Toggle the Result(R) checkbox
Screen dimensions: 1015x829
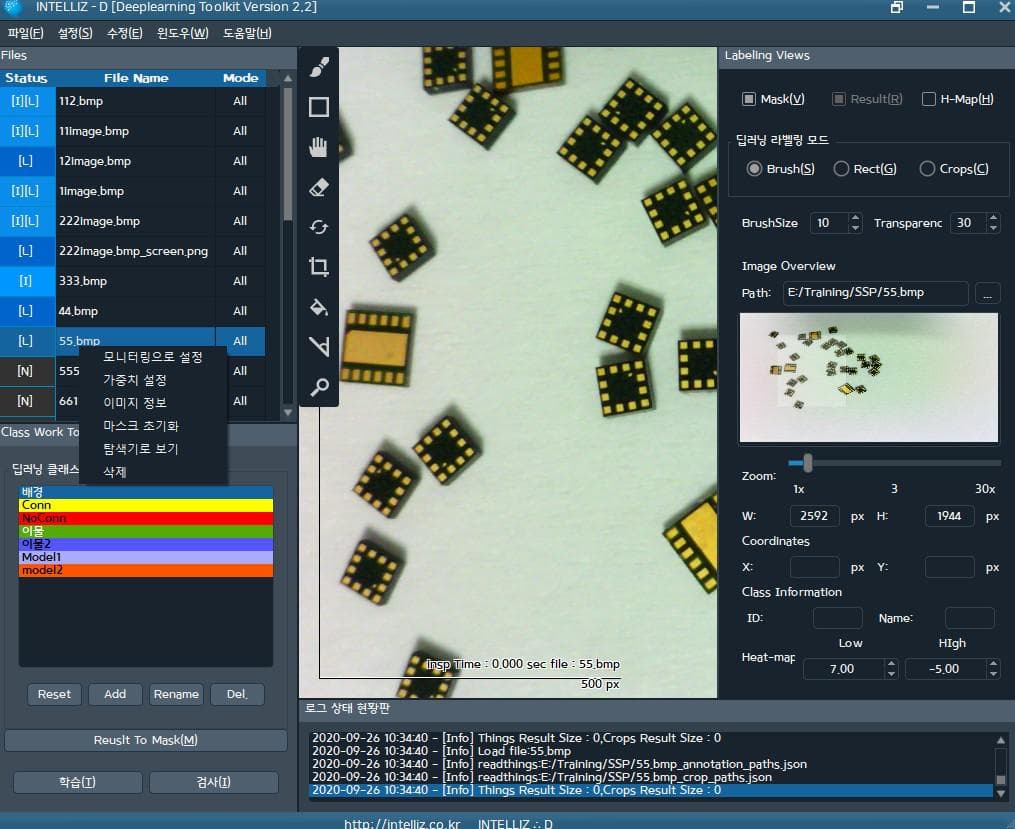coord(838,99)
